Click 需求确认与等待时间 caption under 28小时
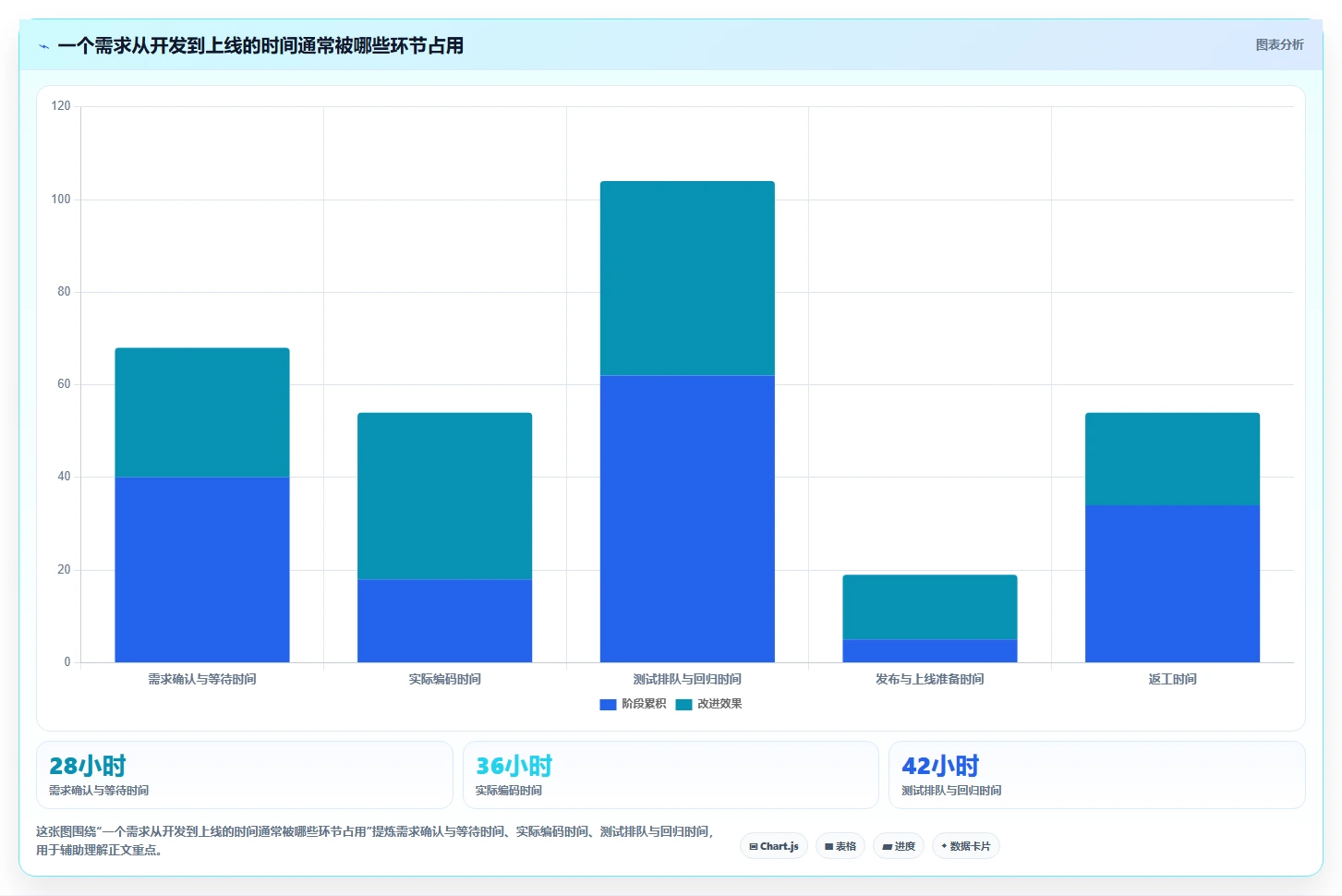This screenshot has height=896, width=1342. (99, 791)
